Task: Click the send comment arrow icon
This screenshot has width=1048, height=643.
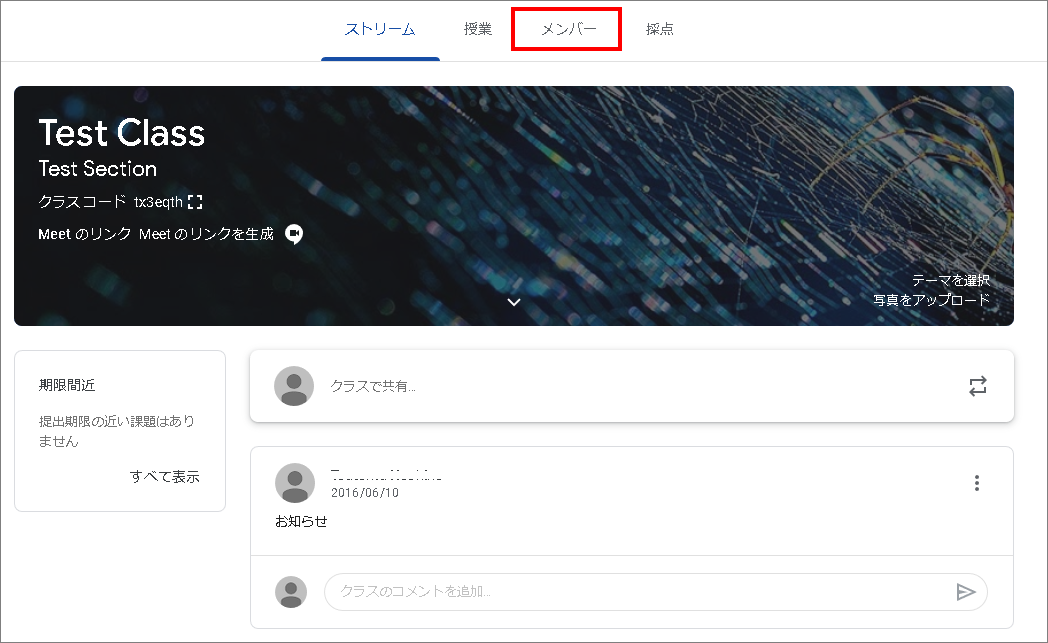Action: [965, 592]
